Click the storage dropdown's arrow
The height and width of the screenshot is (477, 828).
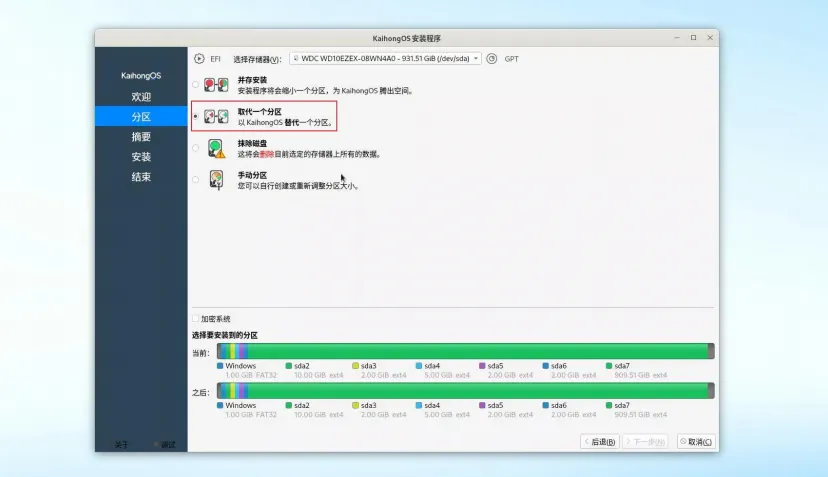point(476,58)
